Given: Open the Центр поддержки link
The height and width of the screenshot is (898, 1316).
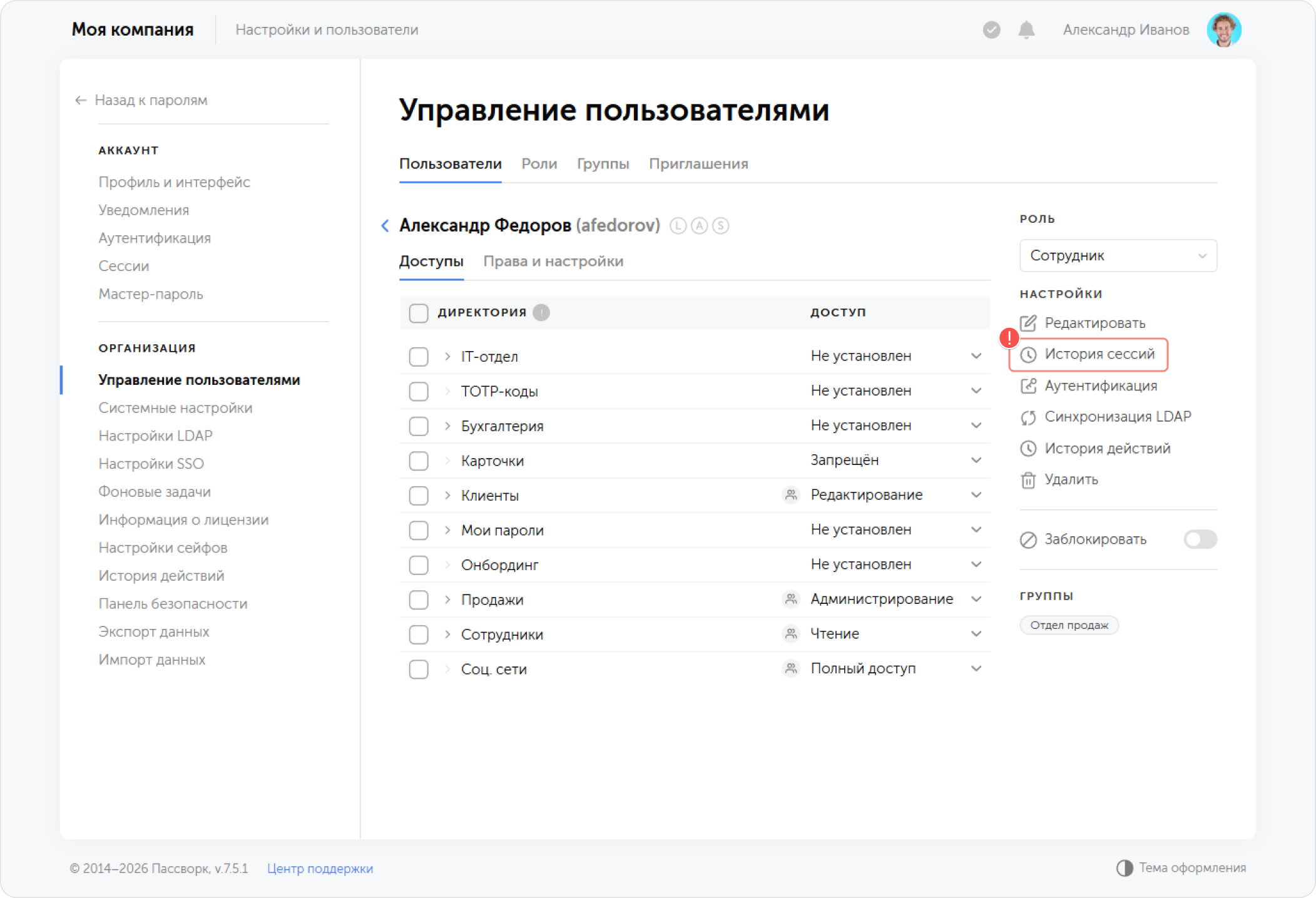Looking at the screenshot, I should pos(320,869).
